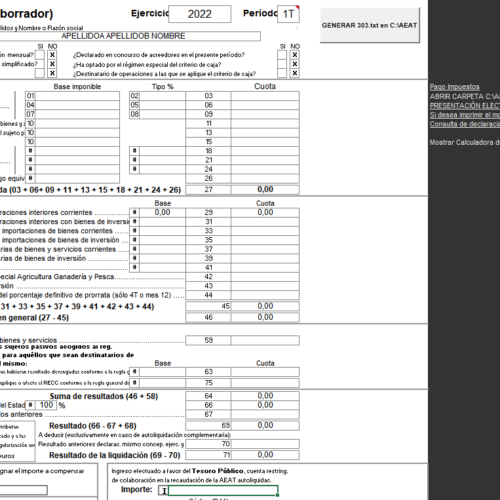Select the Cuota cell for box 31
Screen dimensions: 500x500
click(265, 222)
